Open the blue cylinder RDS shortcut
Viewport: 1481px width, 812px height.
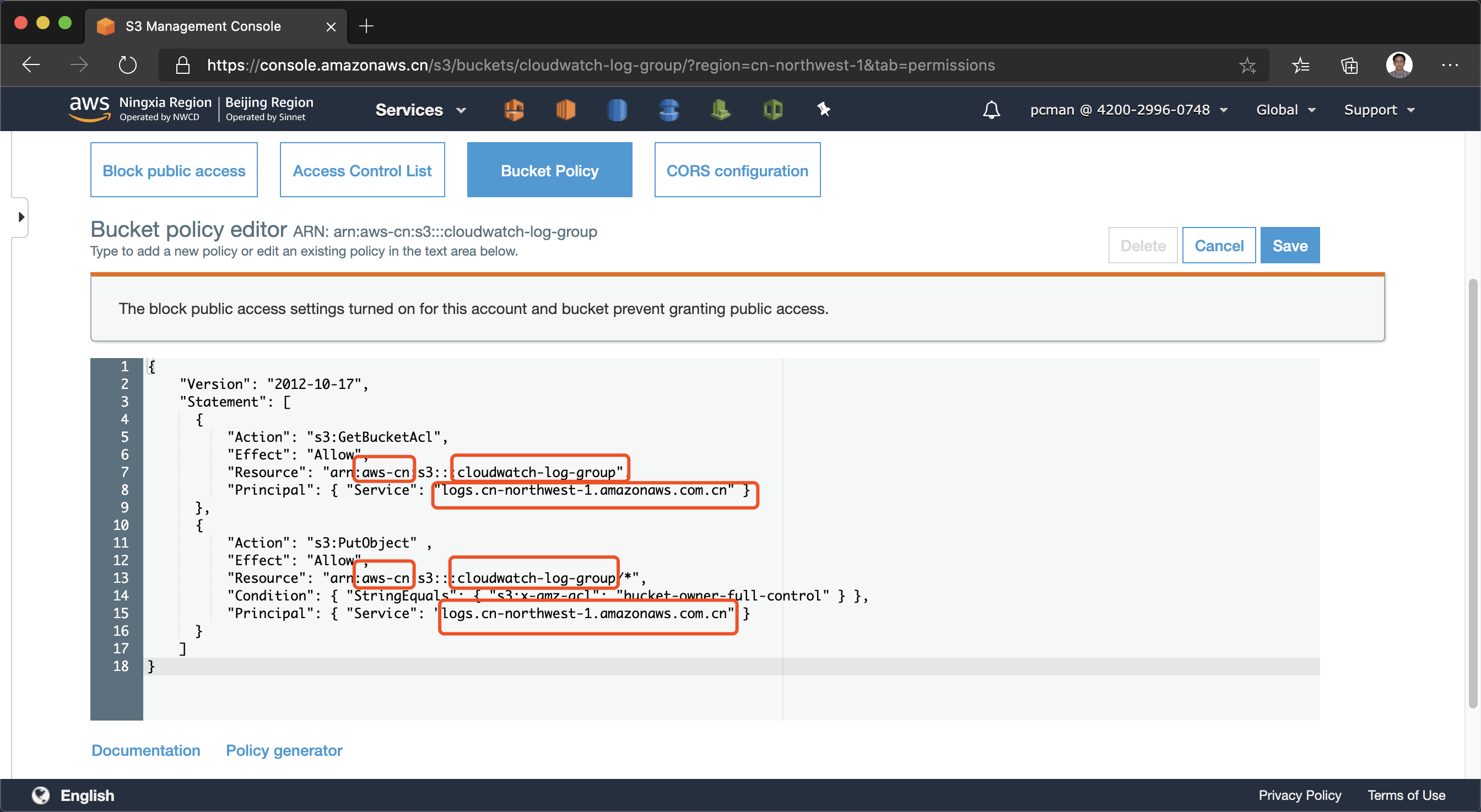point(617,109)
